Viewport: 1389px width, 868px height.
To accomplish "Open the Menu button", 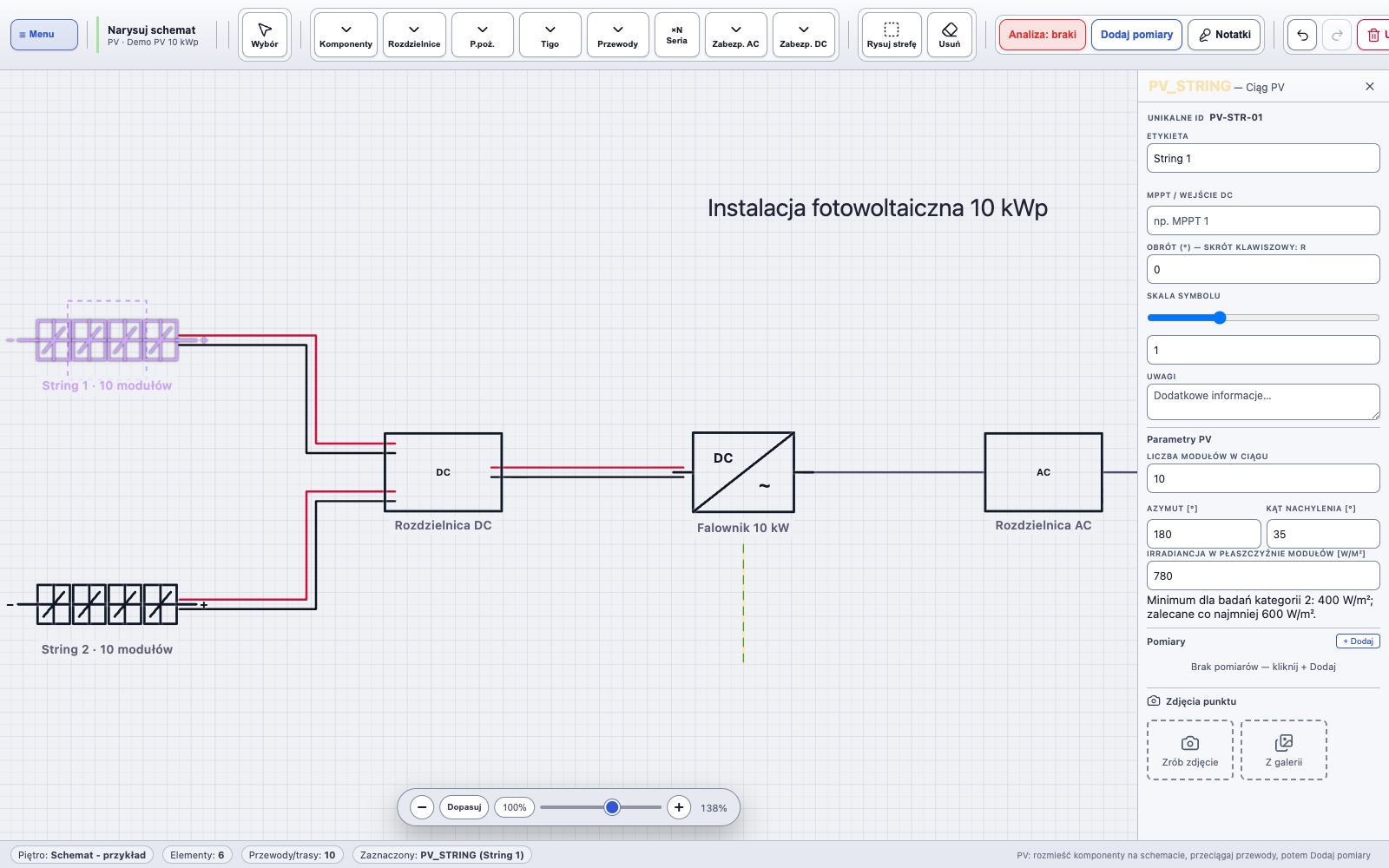I will [x=44, y=35].
